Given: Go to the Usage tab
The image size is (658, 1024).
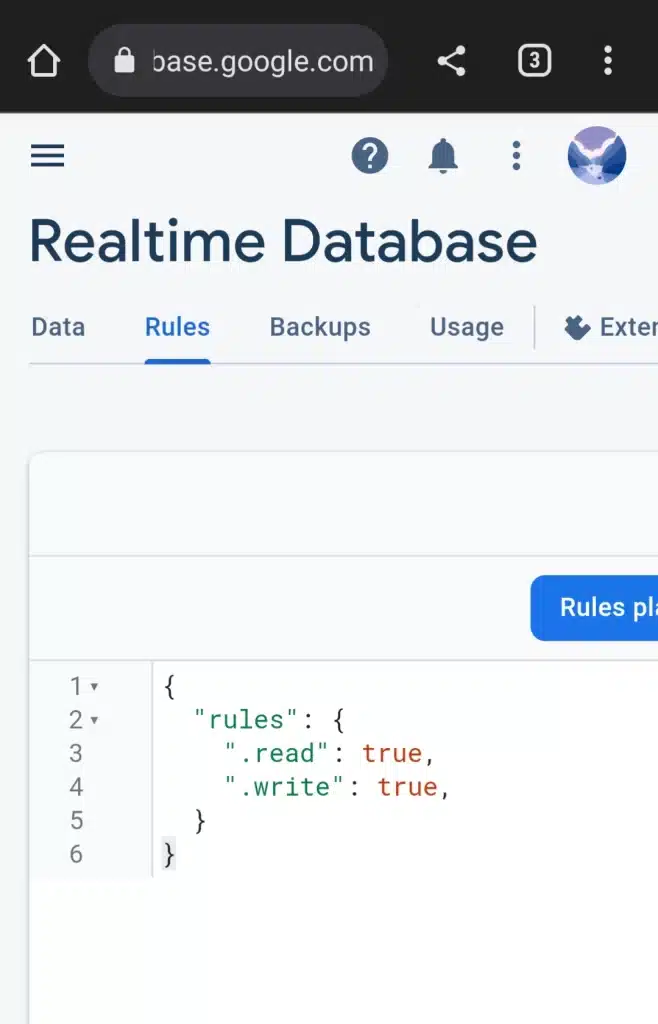Looking at the screenshot, I should 466,327.
